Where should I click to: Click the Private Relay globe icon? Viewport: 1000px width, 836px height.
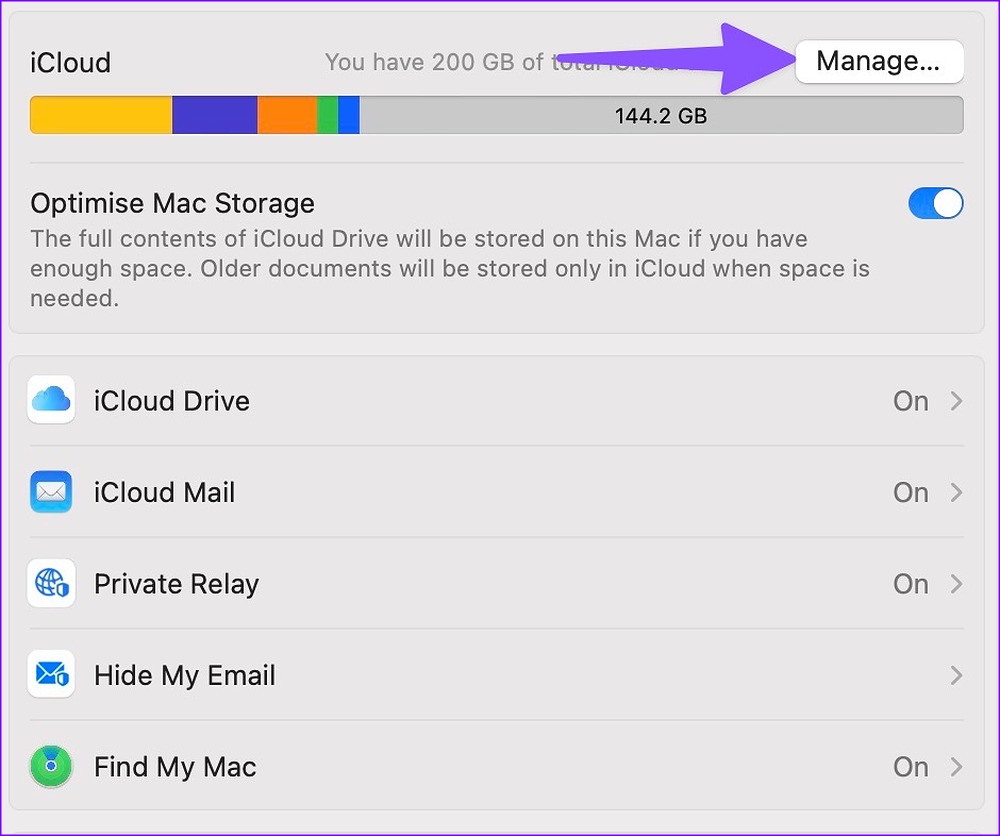coord(51,584)
